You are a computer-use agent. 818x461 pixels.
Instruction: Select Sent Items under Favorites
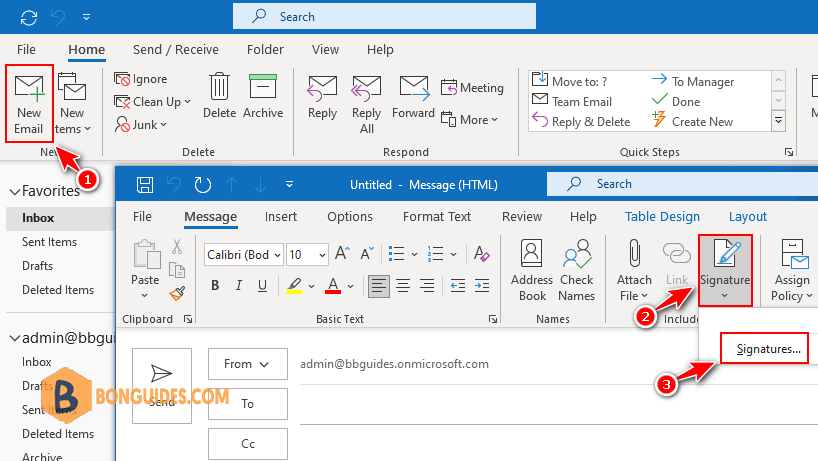[x=50, y=242]
